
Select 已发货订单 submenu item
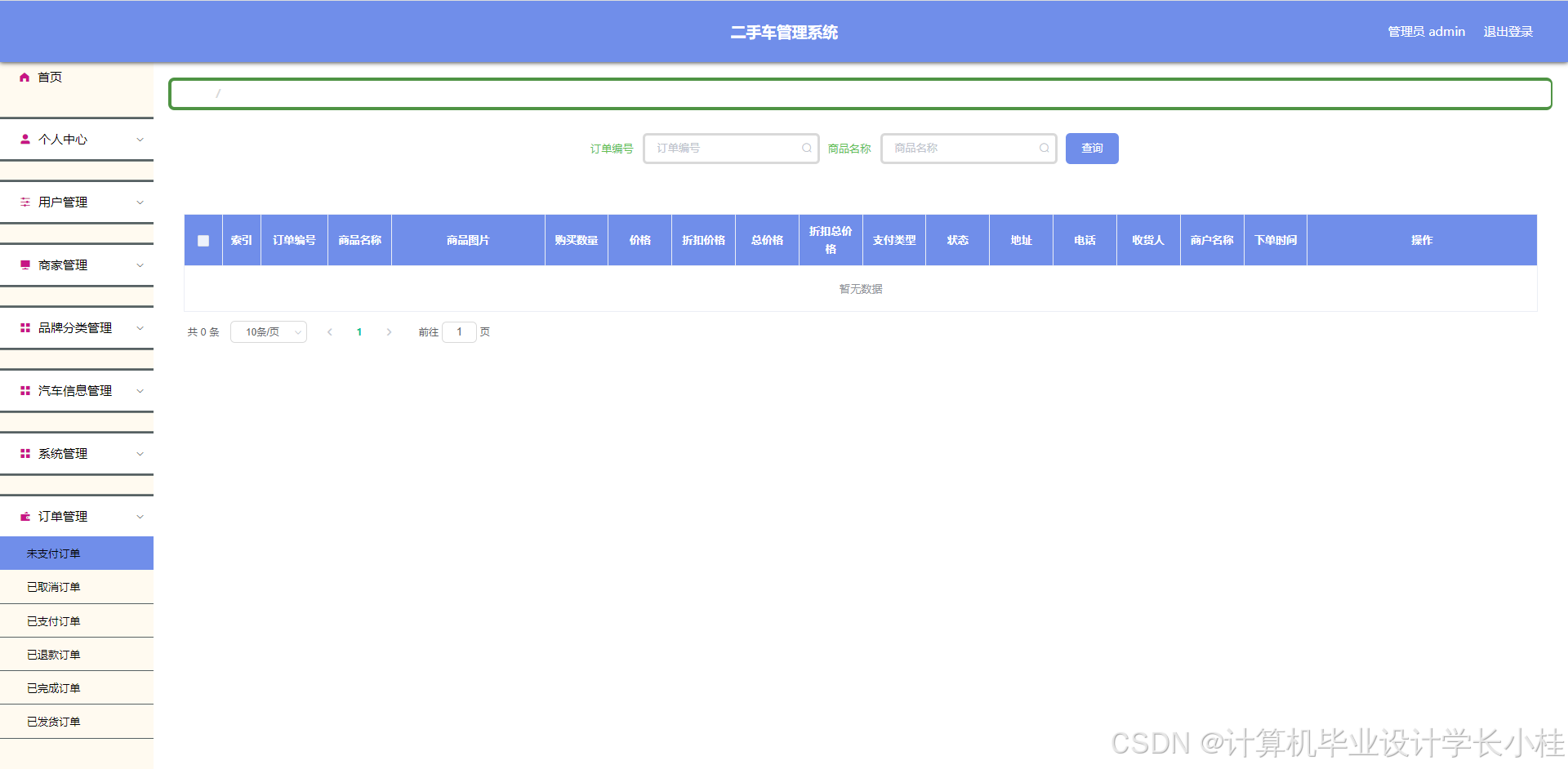click(x=77, y=722)
